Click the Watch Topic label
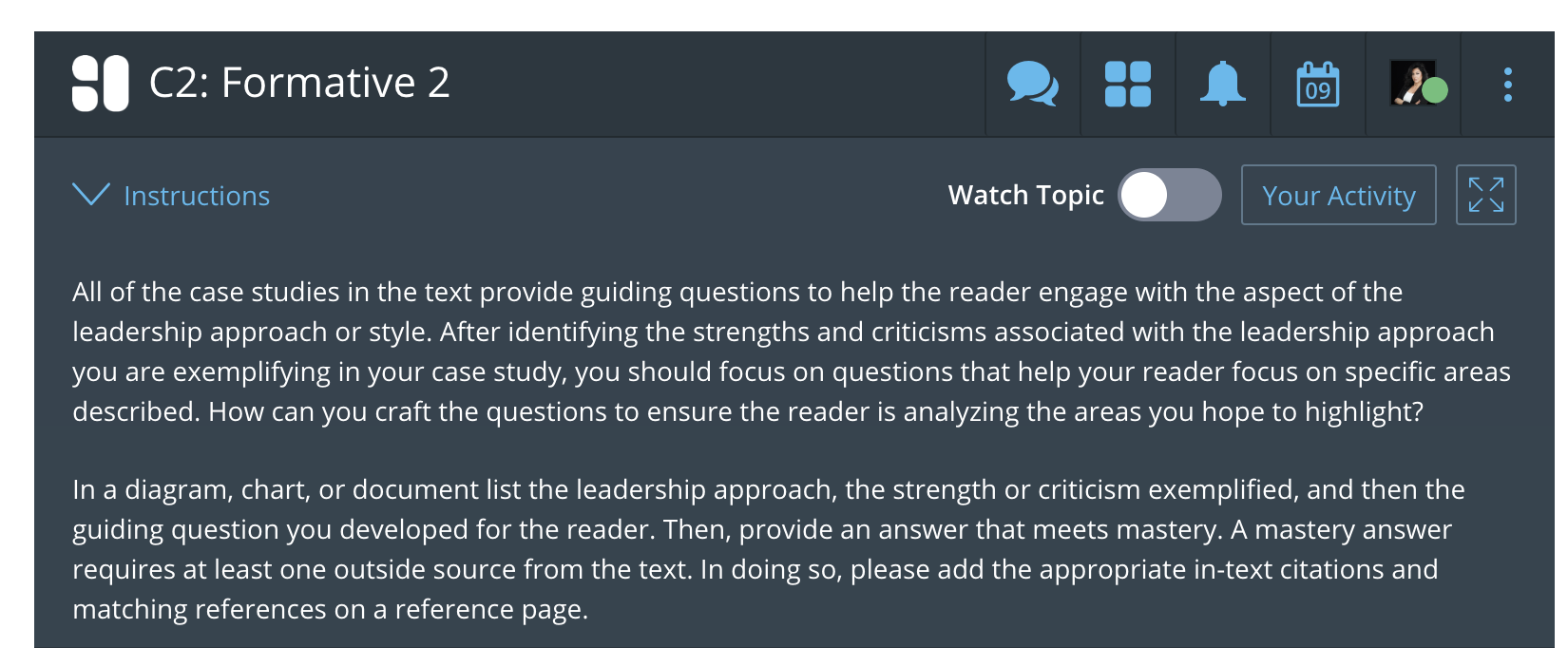 [x=1024, y=195]
